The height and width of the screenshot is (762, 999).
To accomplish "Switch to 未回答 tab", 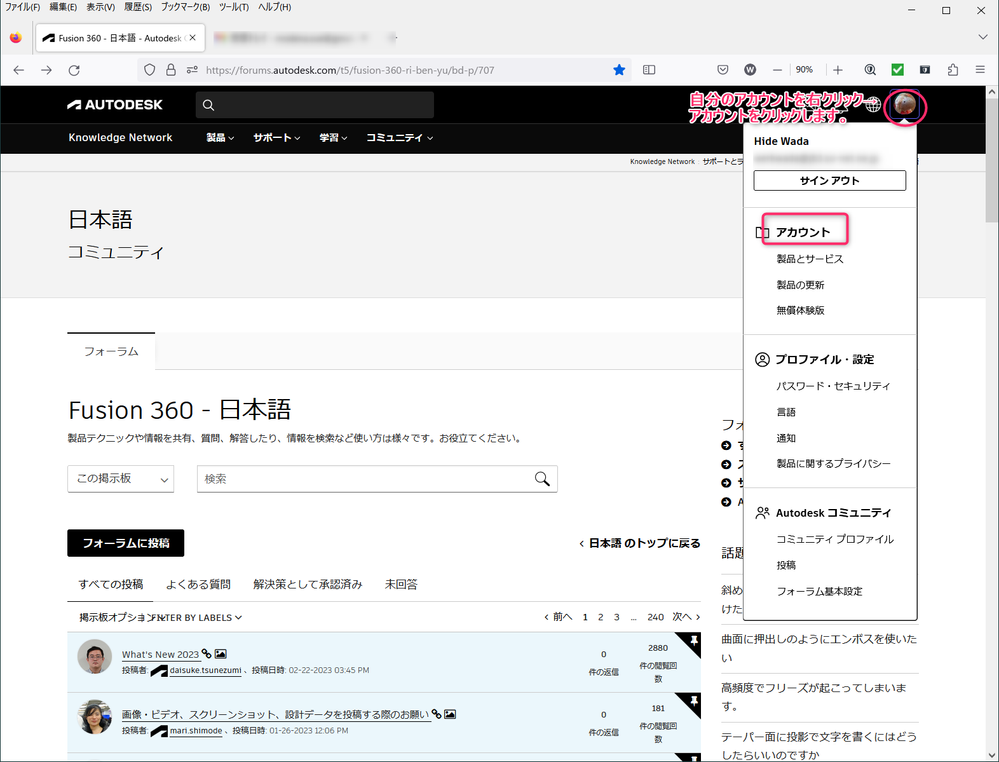I will (x=401, y=584).
